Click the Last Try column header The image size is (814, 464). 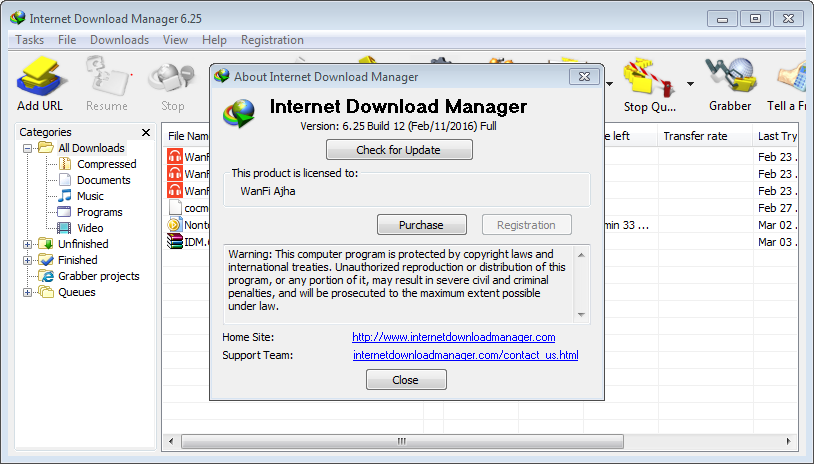click(x=777, y=136)
